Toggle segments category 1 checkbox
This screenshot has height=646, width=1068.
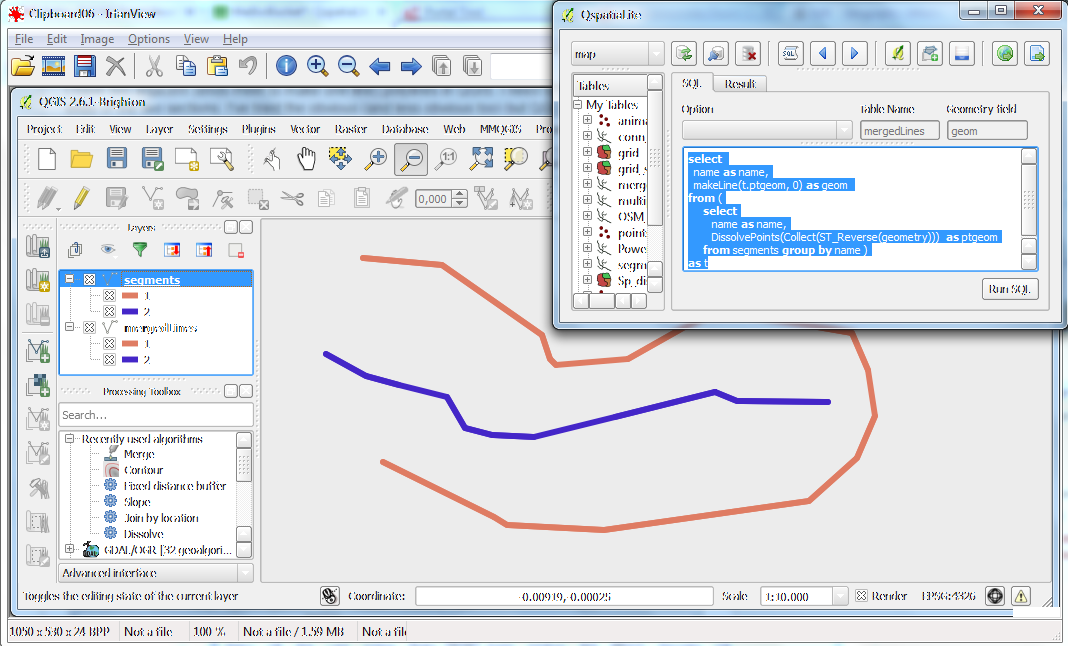pyautogui.click(x=110, y=296)
